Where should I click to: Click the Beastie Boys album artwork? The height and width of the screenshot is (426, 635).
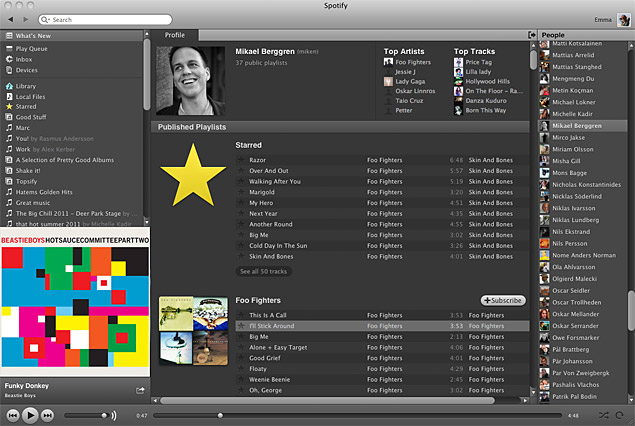click(x=74, y=311)
